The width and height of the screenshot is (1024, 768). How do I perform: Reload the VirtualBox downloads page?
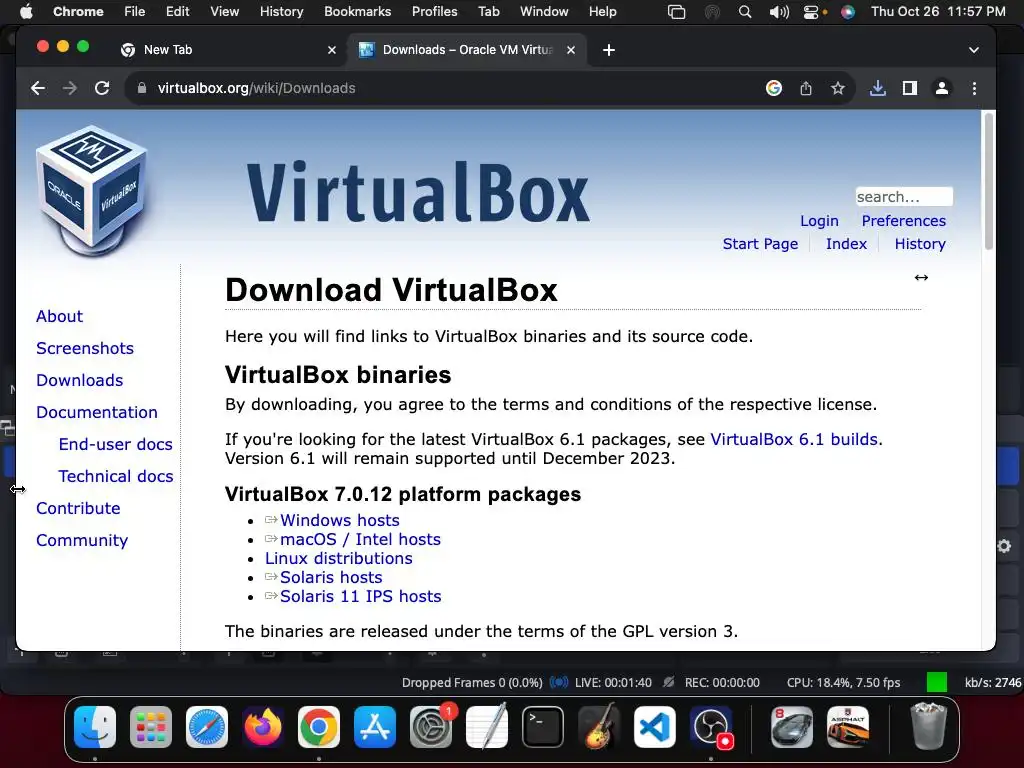102,88
